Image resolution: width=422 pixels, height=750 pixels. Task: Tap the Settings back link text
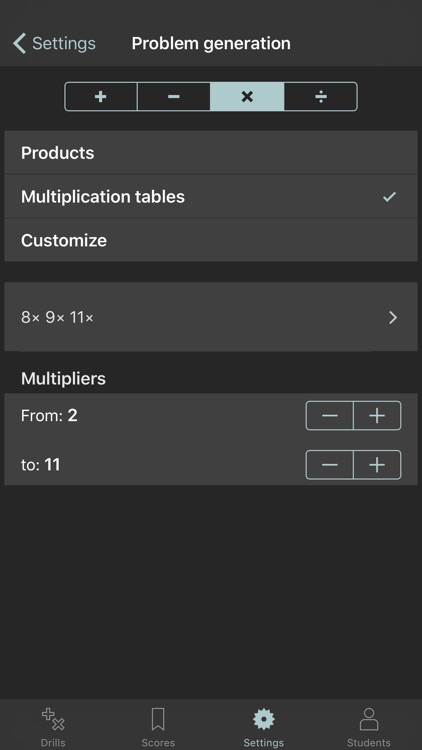(64, 44)
